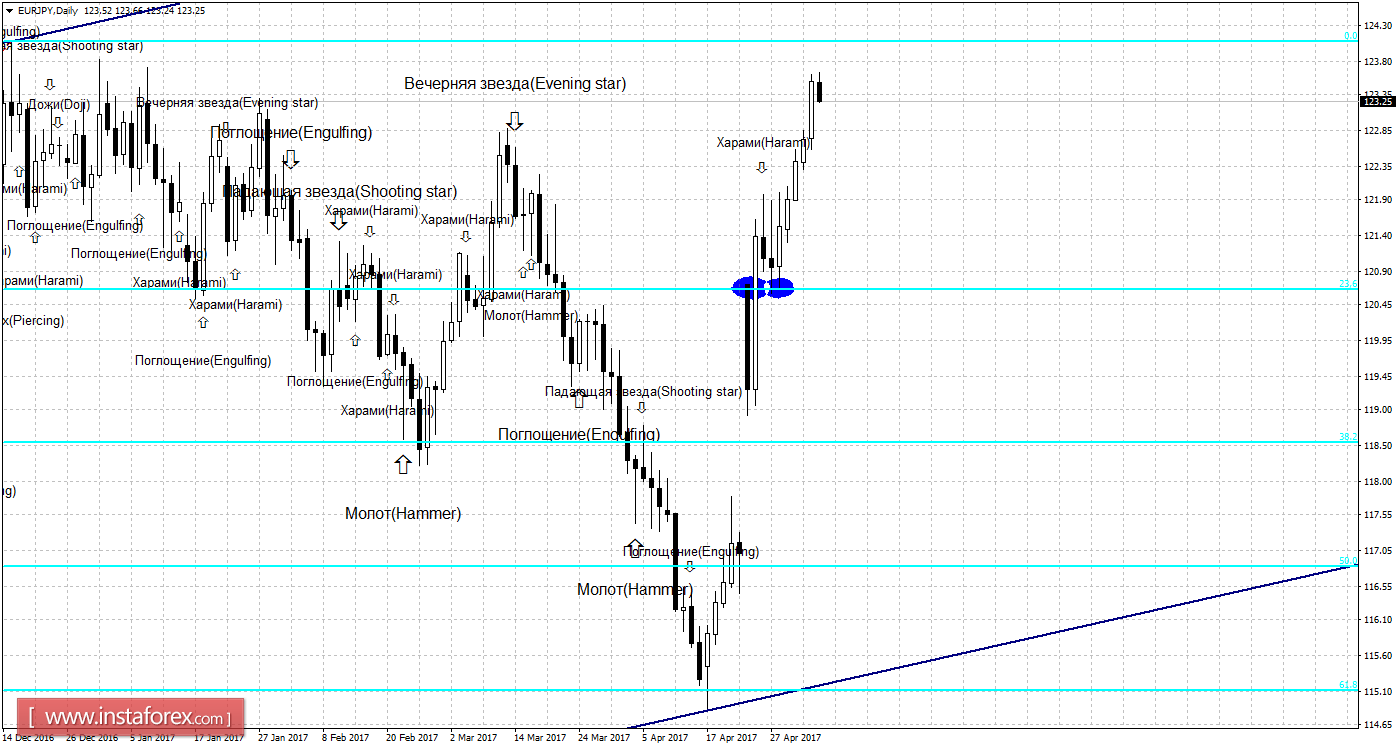Select the 38.2 Fibonacci level label
Viewport: 1398px width, 749px height.
(x=1348, y=437)
